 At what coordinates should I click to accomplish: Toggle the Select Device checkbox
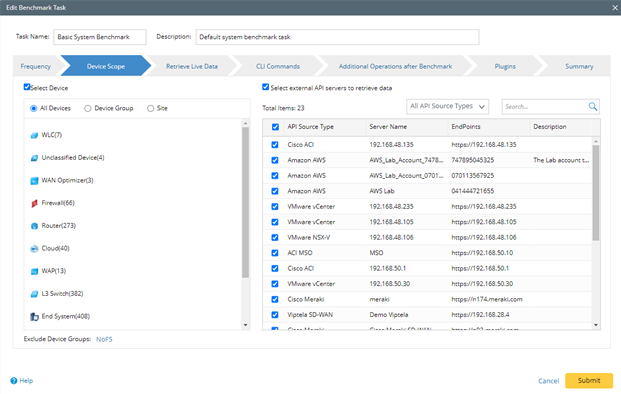[x=27, y=87]
